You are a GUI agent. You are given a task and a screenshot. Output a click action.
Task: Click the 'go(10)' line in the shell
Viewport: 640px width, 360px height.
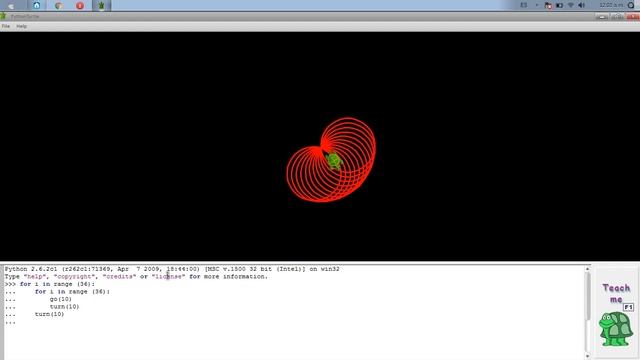(x=60, y=299)
